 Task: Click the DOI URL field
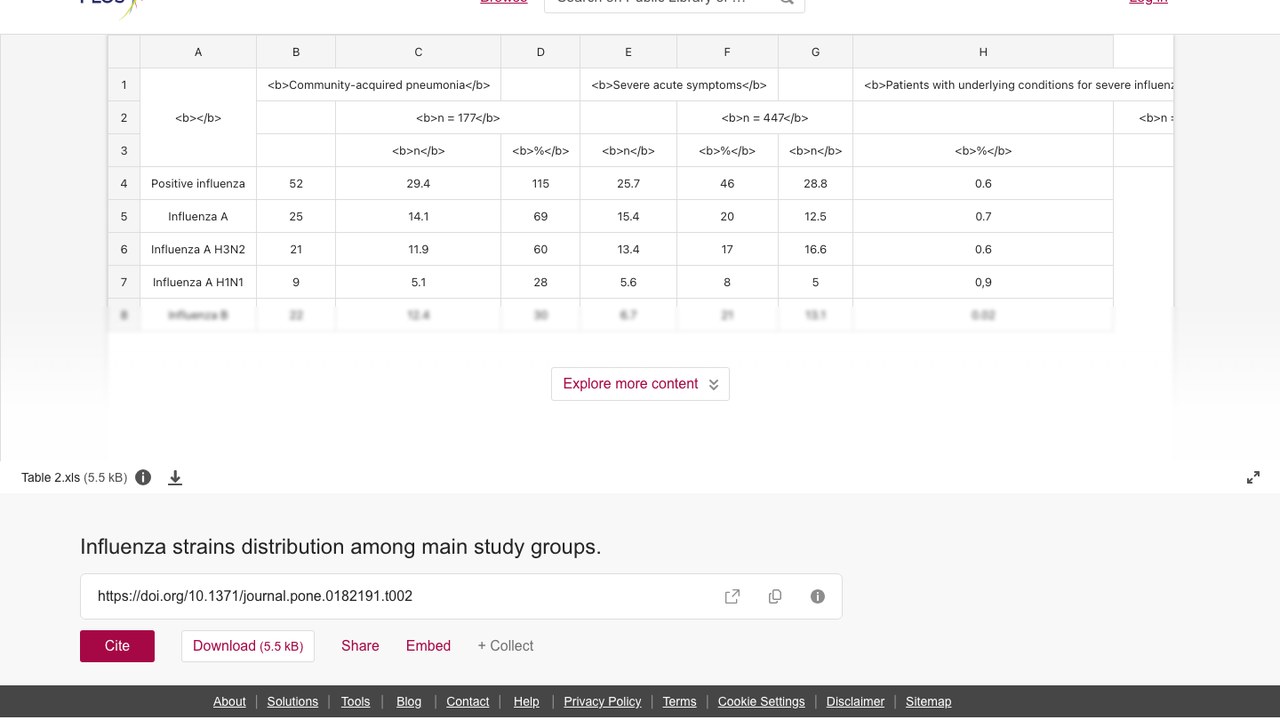point(461,596)
